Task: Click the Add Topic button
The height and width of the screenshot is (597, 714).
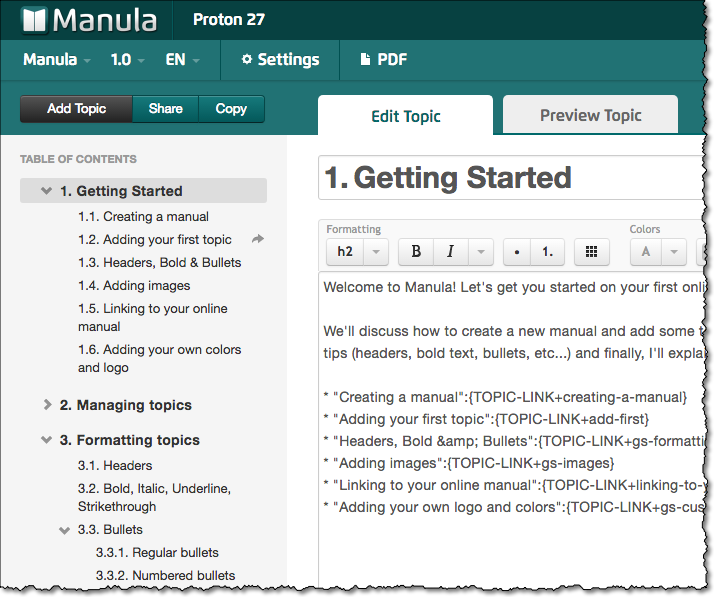Action: 76,109
